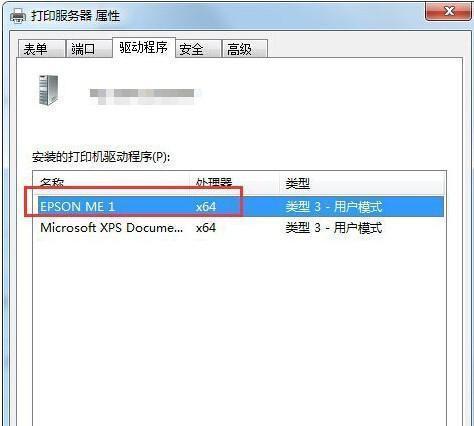This screenshot has width=474, height=426.
Task: Click the blank area of the driver list
Action: pos(239,330)
